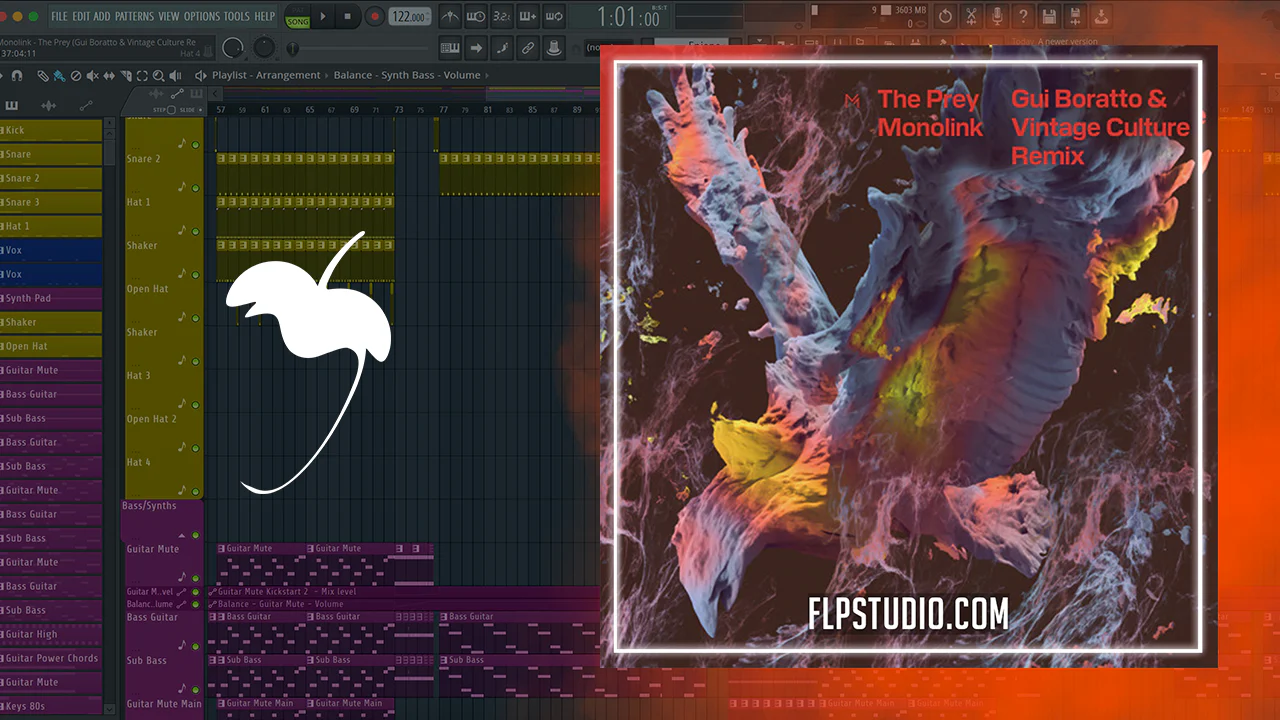
Task: Click the left knob beside the song slider
Action: [233, 48]
